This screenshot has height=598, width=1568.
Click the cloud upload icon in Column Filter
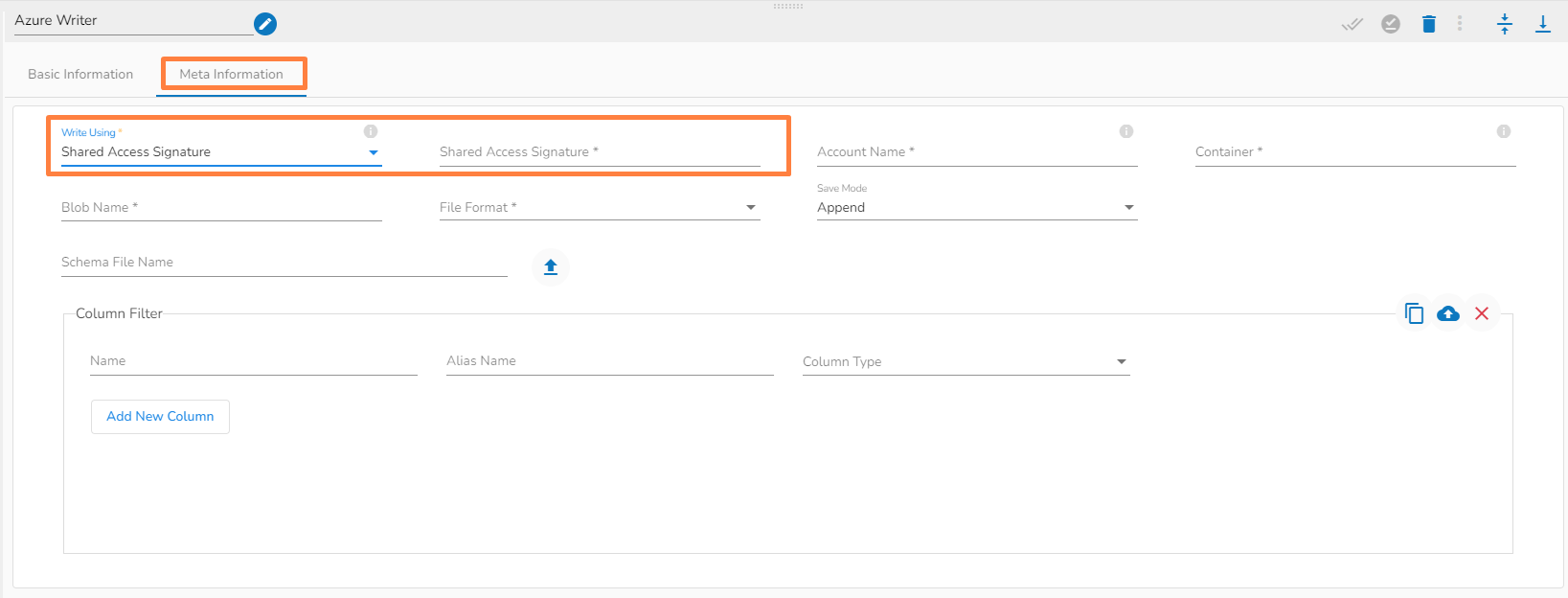(x=1448, y=313)
